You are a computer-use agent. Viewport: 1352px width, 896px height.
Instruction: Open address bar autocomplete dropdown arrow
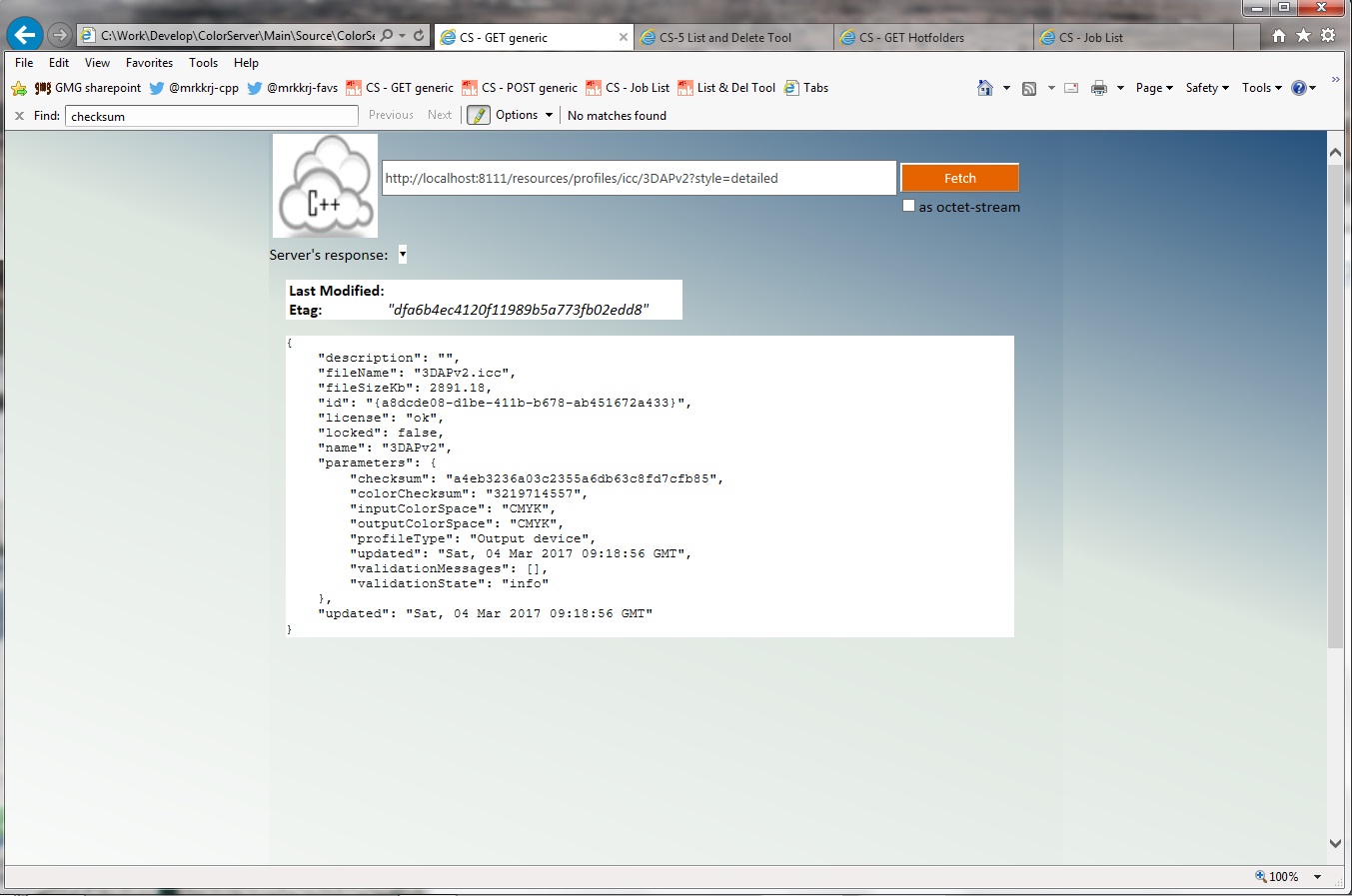(x=403, y=35)
